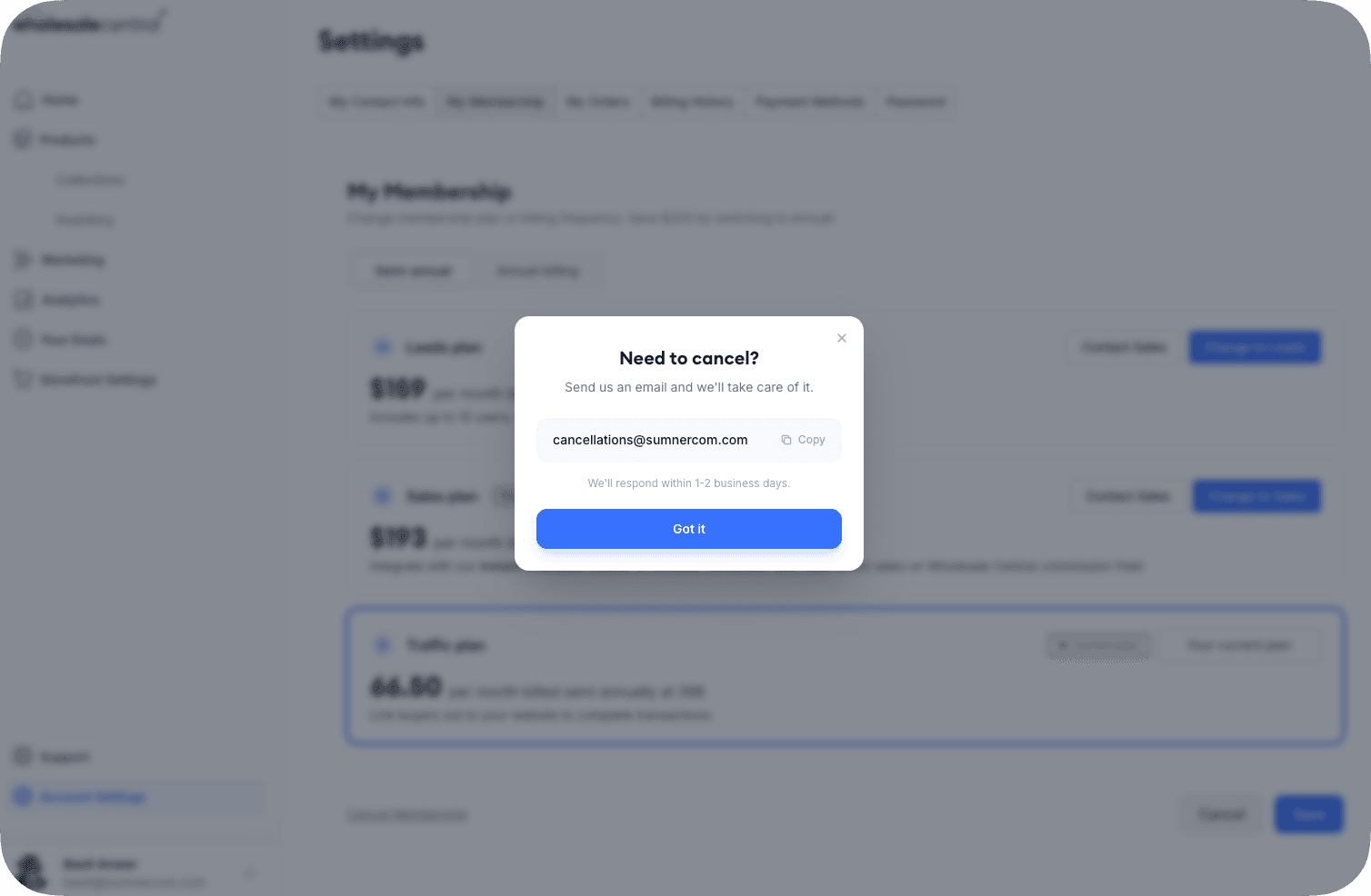
Task: Click the Analytics sidebar icon
Action: tap(24, 300)
